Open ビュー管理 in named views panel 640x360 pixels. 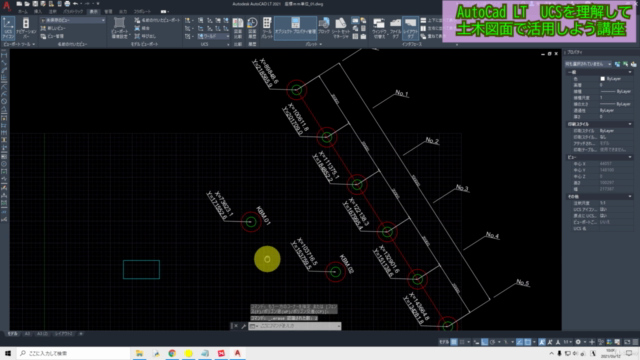click(52, 36)
